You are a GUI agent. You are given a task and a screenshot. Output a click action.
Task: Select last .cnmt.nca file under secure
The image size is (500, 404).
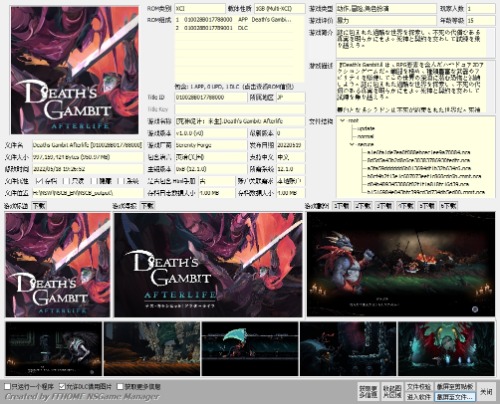click(426, 192)
